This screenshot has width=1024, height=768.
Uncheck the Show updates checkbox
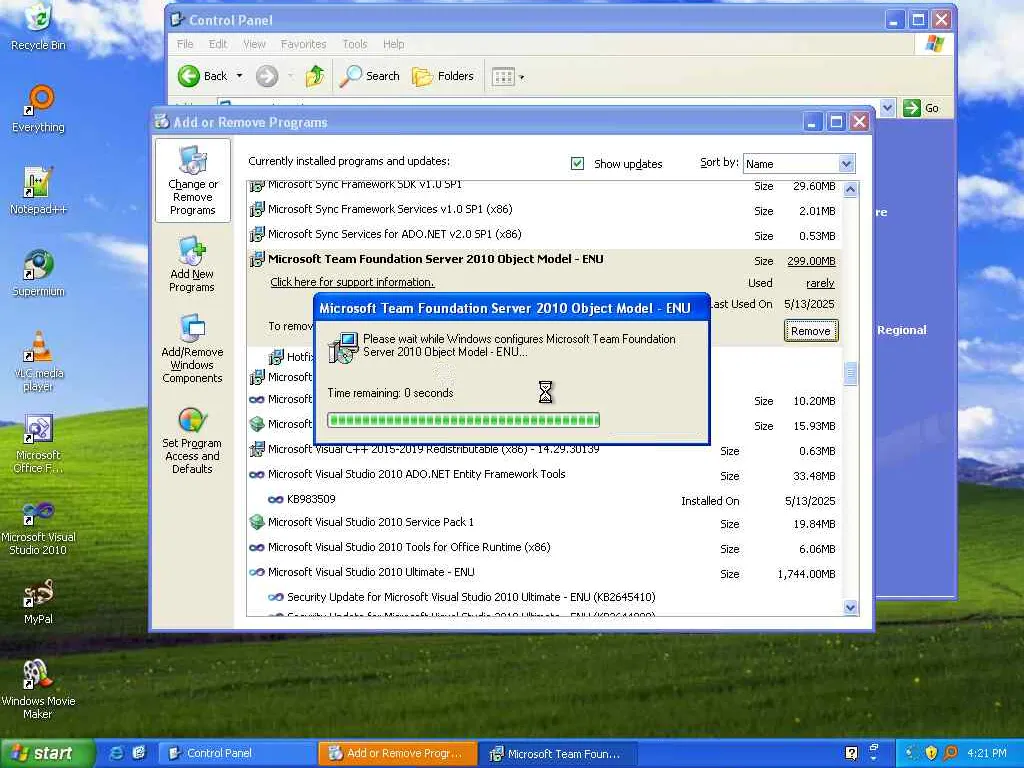pyautogui.click(x=577, y=163)
